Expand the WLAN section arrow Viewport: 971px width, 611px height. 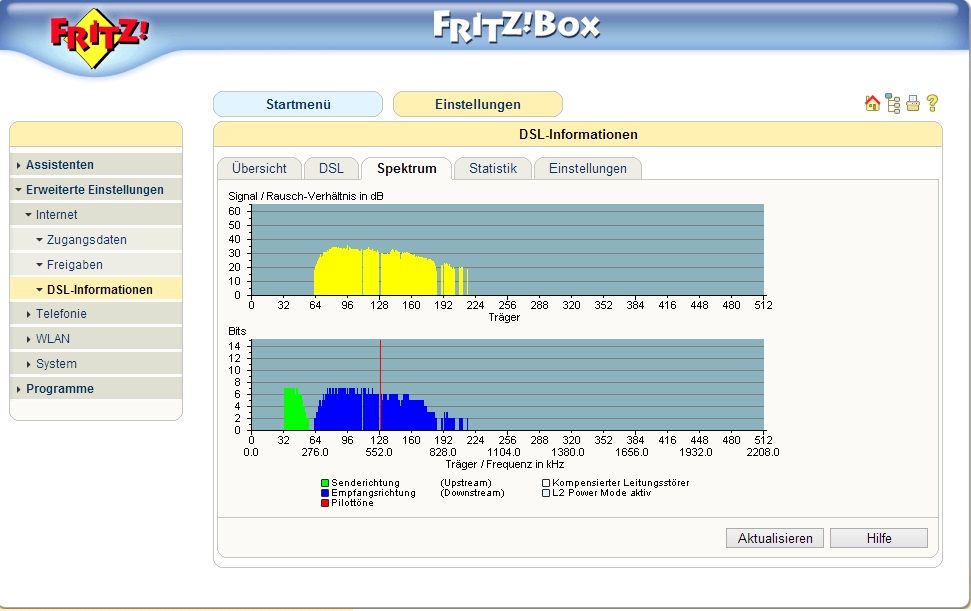(x=28, y=339)
